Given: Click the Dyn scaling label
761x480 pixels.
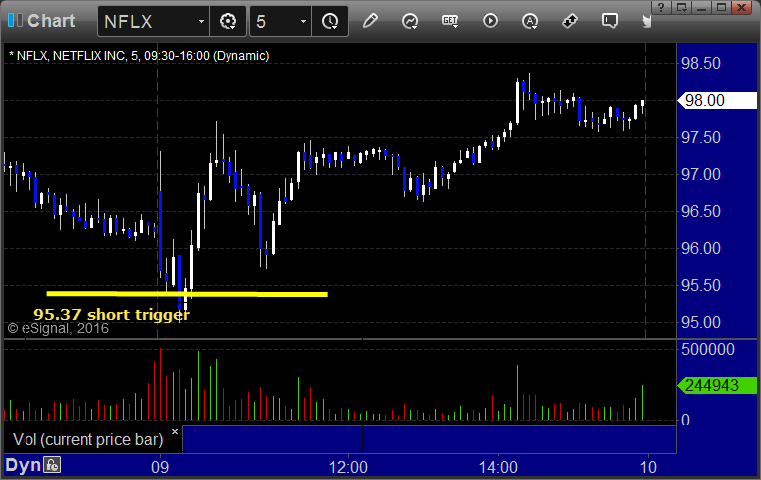Looking at the screenshot, I should point(23,465).
